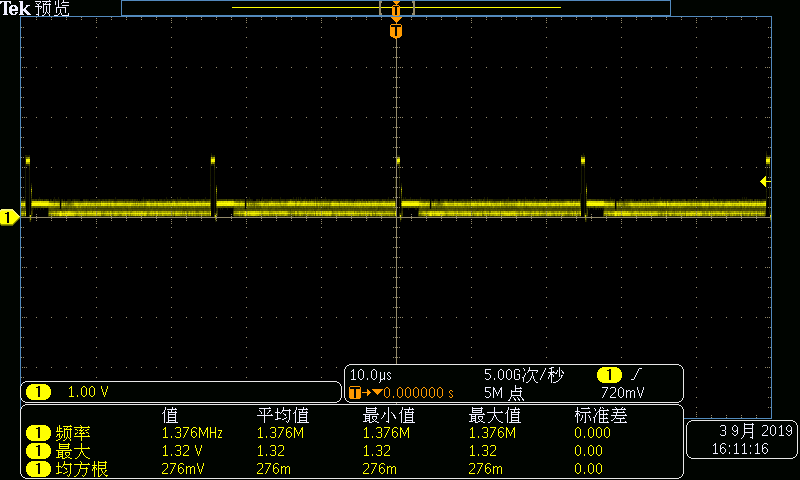
Task: Click the 1.376M minimum frequency value
Action: click(x=386, y=433)
